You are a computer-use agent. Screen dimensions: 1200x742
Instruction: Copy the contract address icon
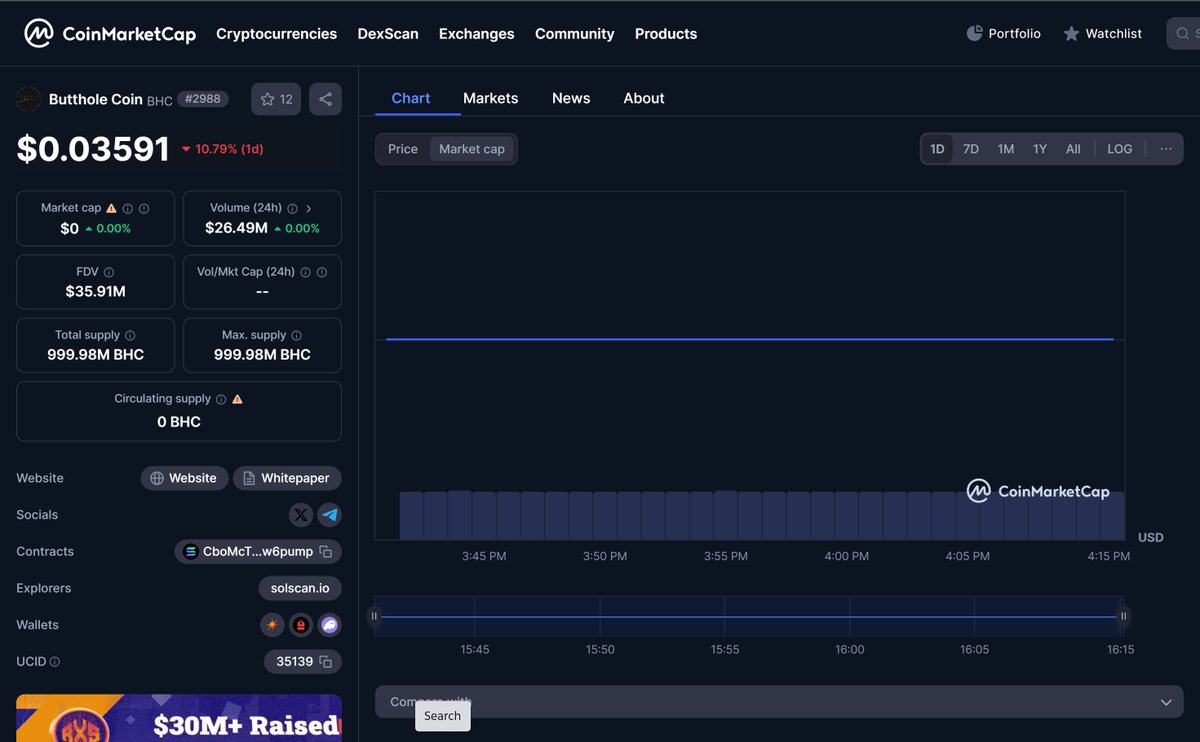point(326,552)
